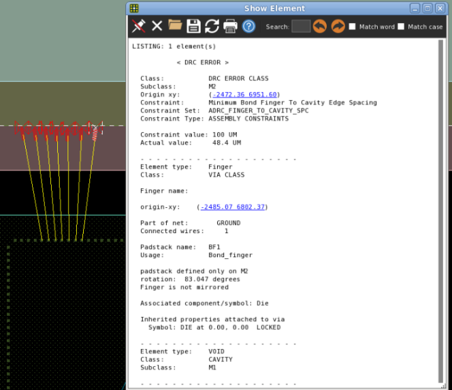The width and height of the screenshot is (452, 390).
Task: Click in the Search input field
Action: coord(301,26)
